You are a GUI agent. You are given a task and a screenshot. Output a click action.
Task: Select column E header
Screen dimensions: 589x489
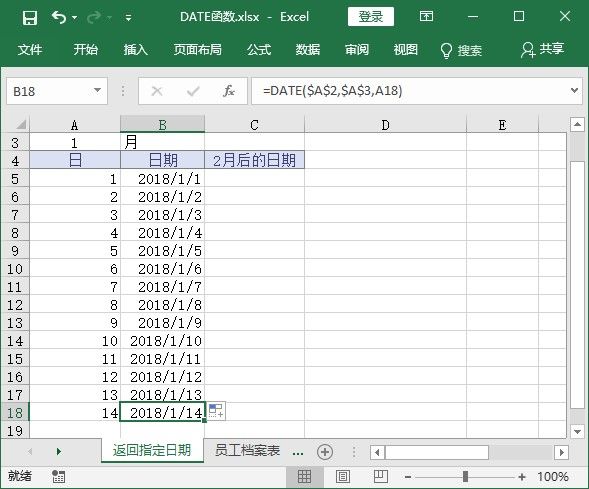tap(502, 125)
